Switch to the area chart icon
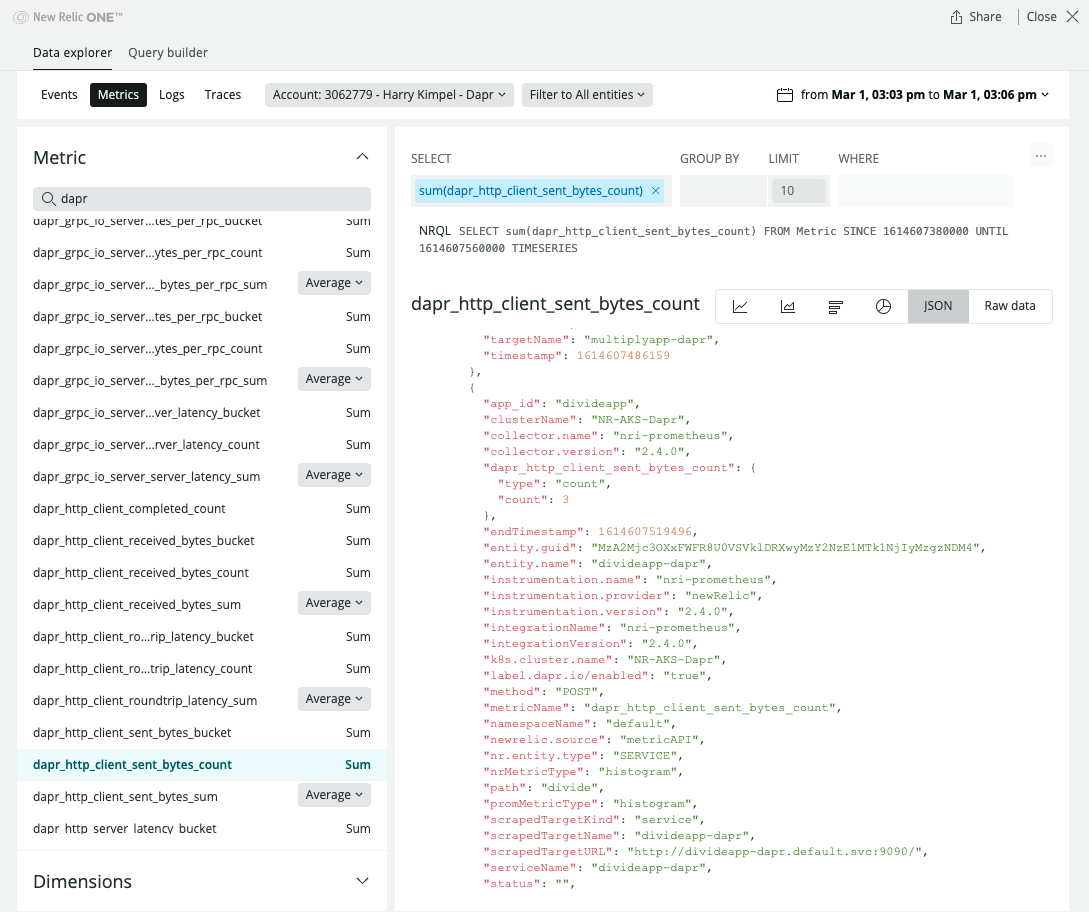 coord(788,306)
